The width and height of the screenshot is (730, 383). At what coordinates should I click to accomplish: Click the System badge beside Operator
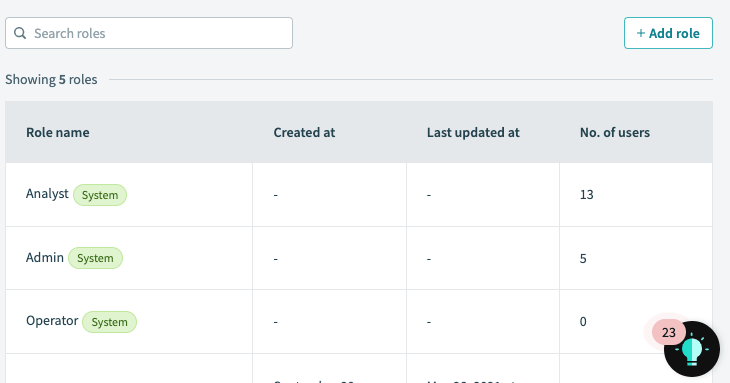(x=109, y=322)
